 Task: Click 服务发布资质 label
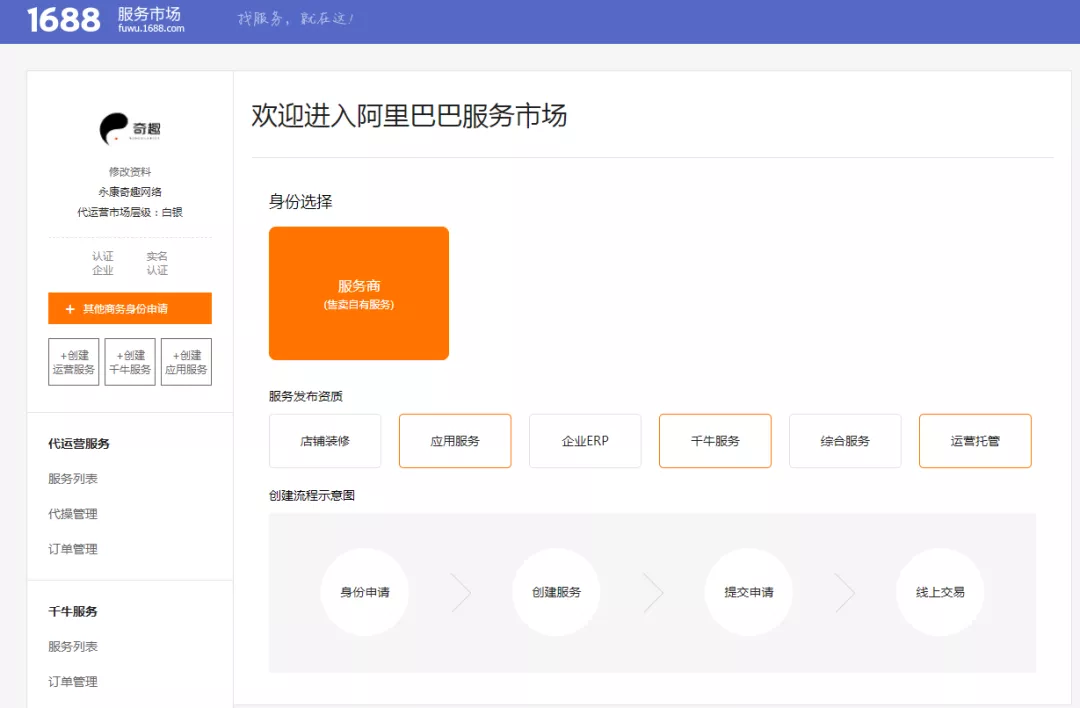[306, 396]
